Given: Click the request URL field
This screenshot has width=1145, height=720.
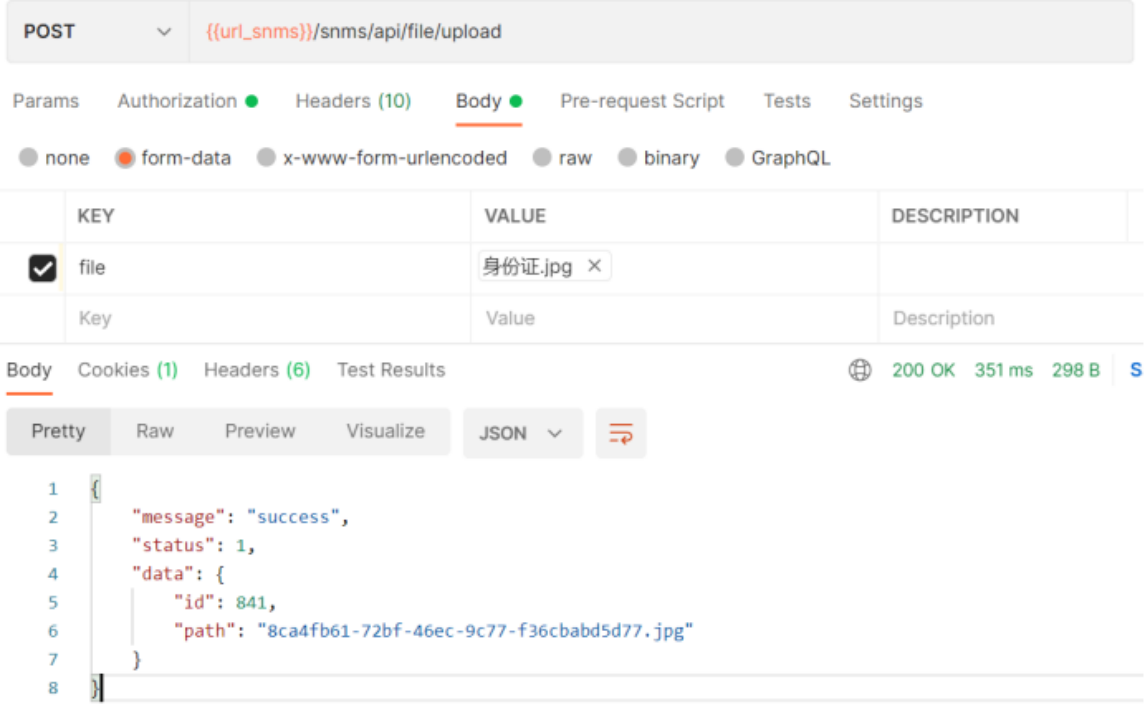Looking at the screenshot, I should 661,31.
